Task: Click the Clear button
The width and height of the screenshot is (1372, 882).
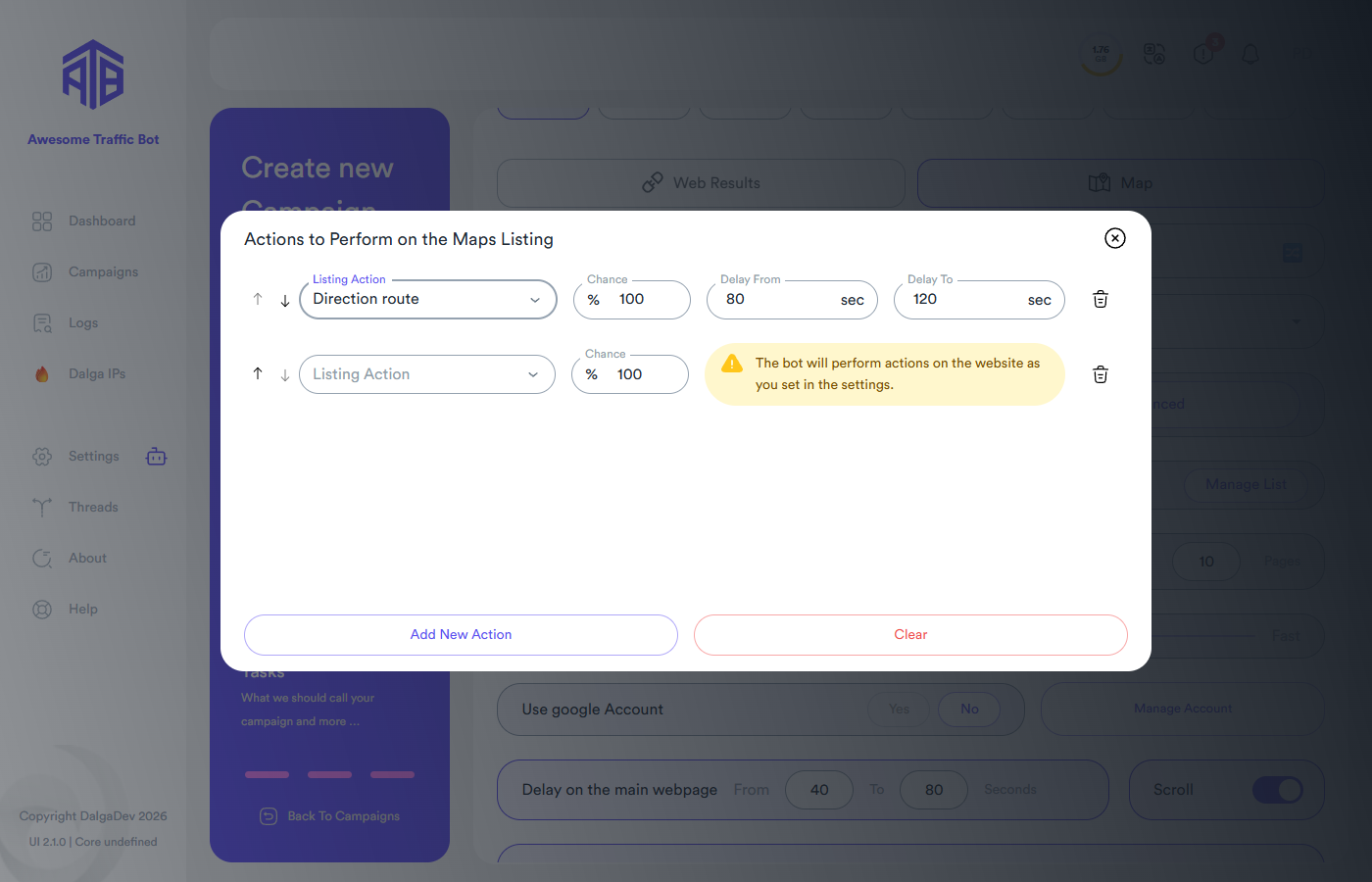Action: click(x=910, y=635)
